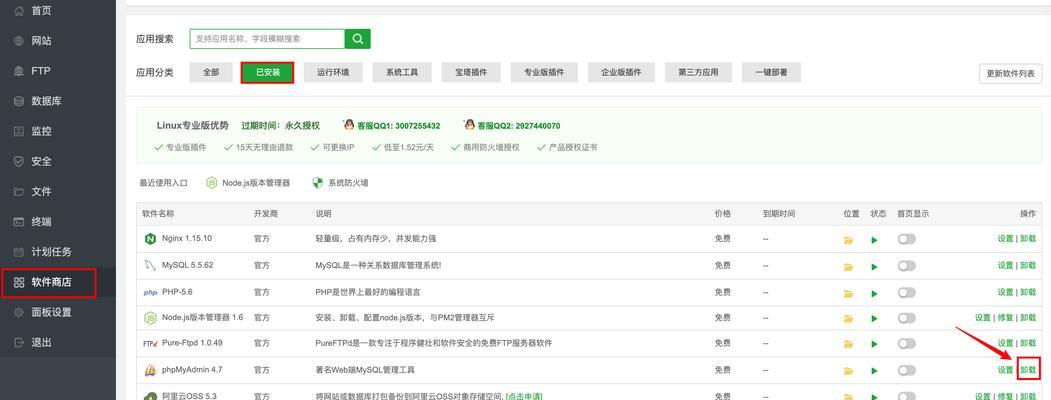The image size is (1051, 400).
Task: Open Node.js版本管理器 row folder icon
Action: pos(849,318)
